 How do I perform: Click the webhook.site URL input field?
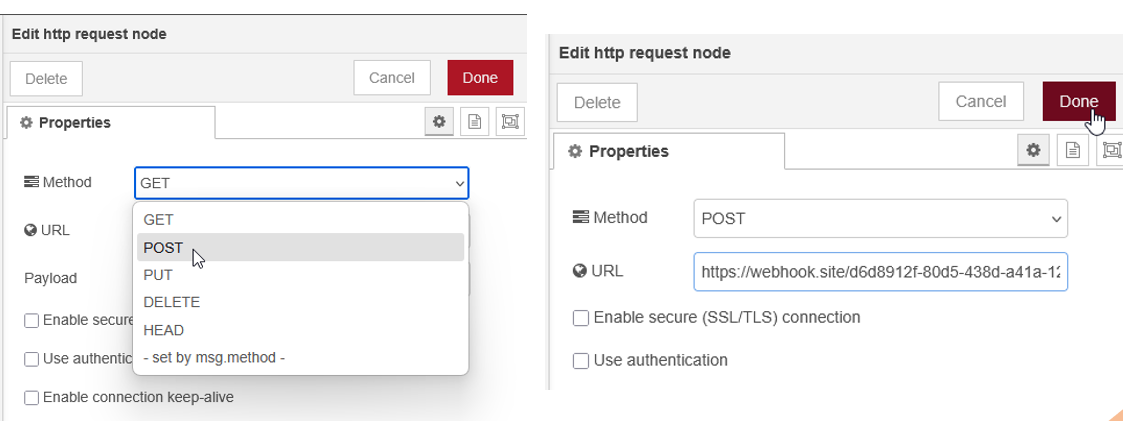(x=880, y=271)
